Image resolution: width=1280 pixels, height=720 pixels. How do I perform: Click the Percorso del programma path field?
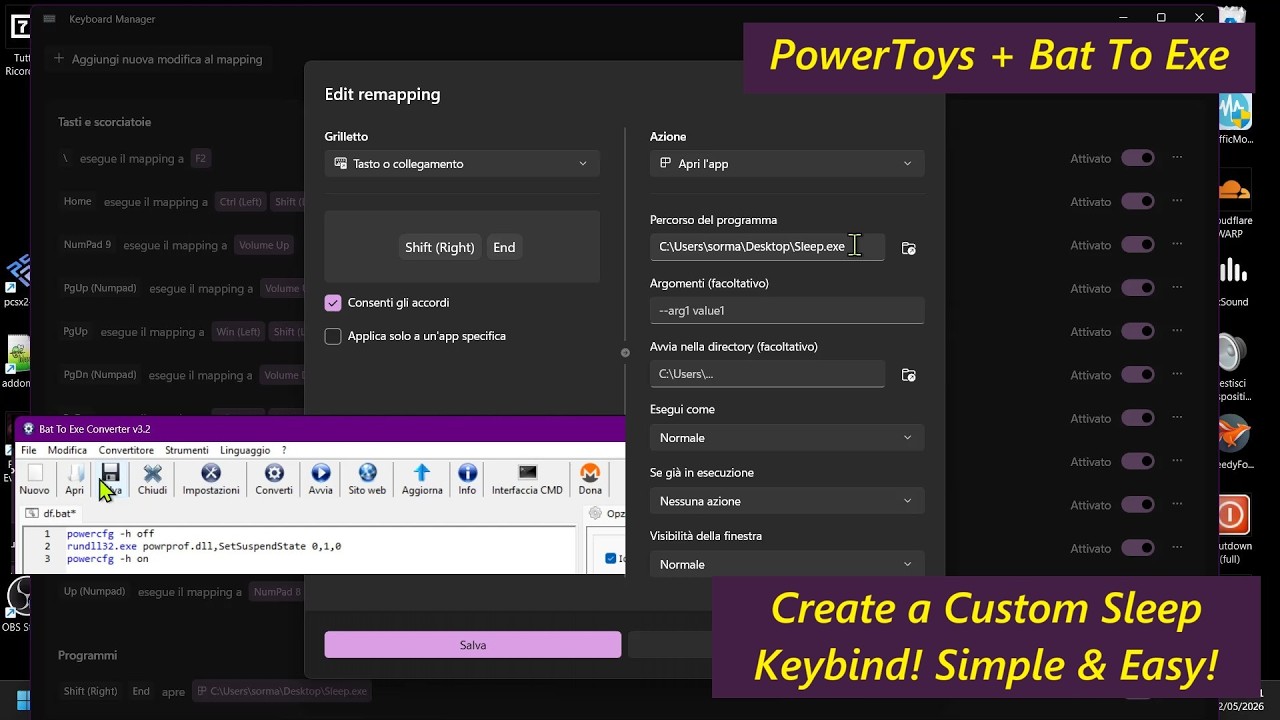pyautogui.click(x=767, y=246)
